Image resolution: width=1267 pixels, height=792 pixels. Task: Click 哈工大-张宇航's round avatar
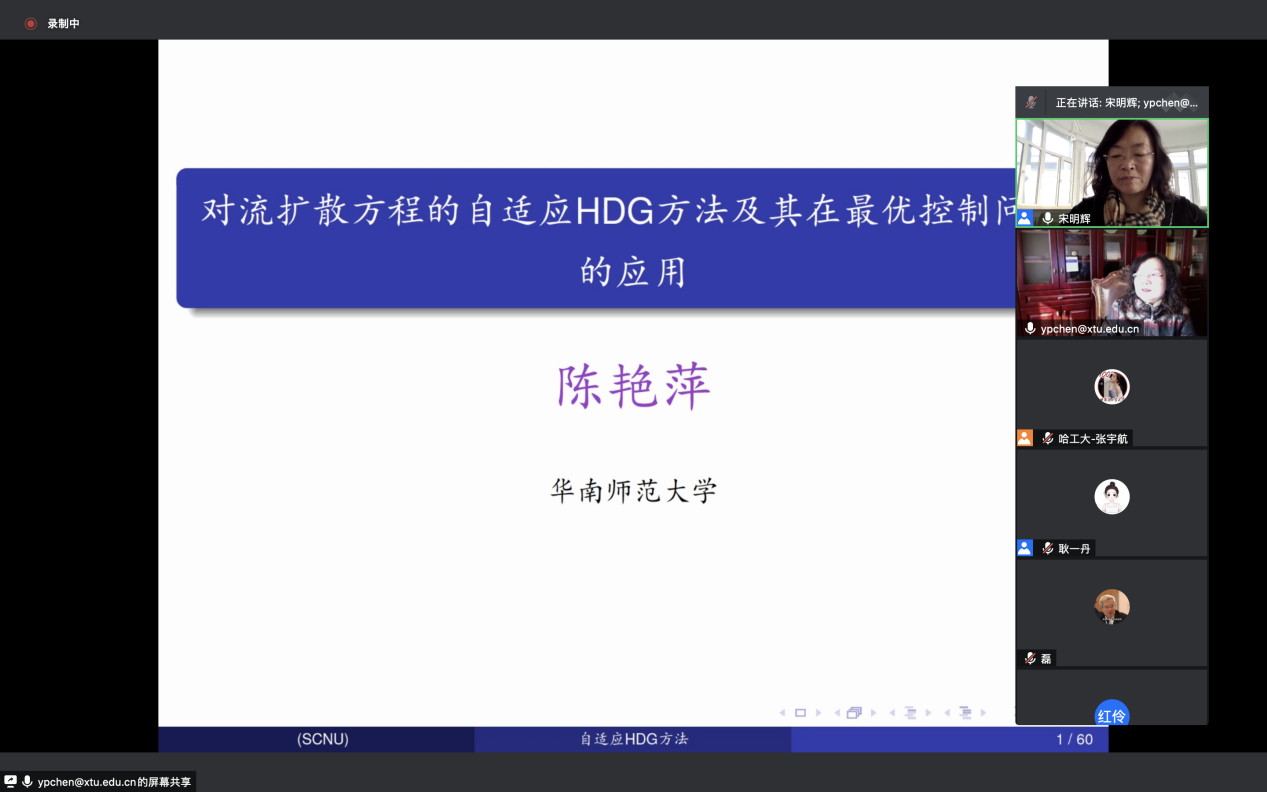click(x=1111, y=386)
